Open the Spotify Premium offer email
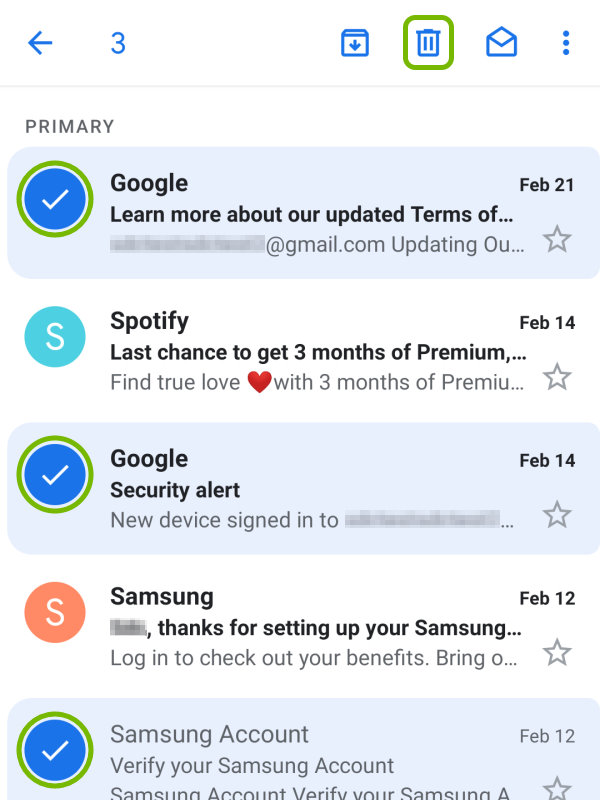 pyautogui.click(x=300, y=352)
